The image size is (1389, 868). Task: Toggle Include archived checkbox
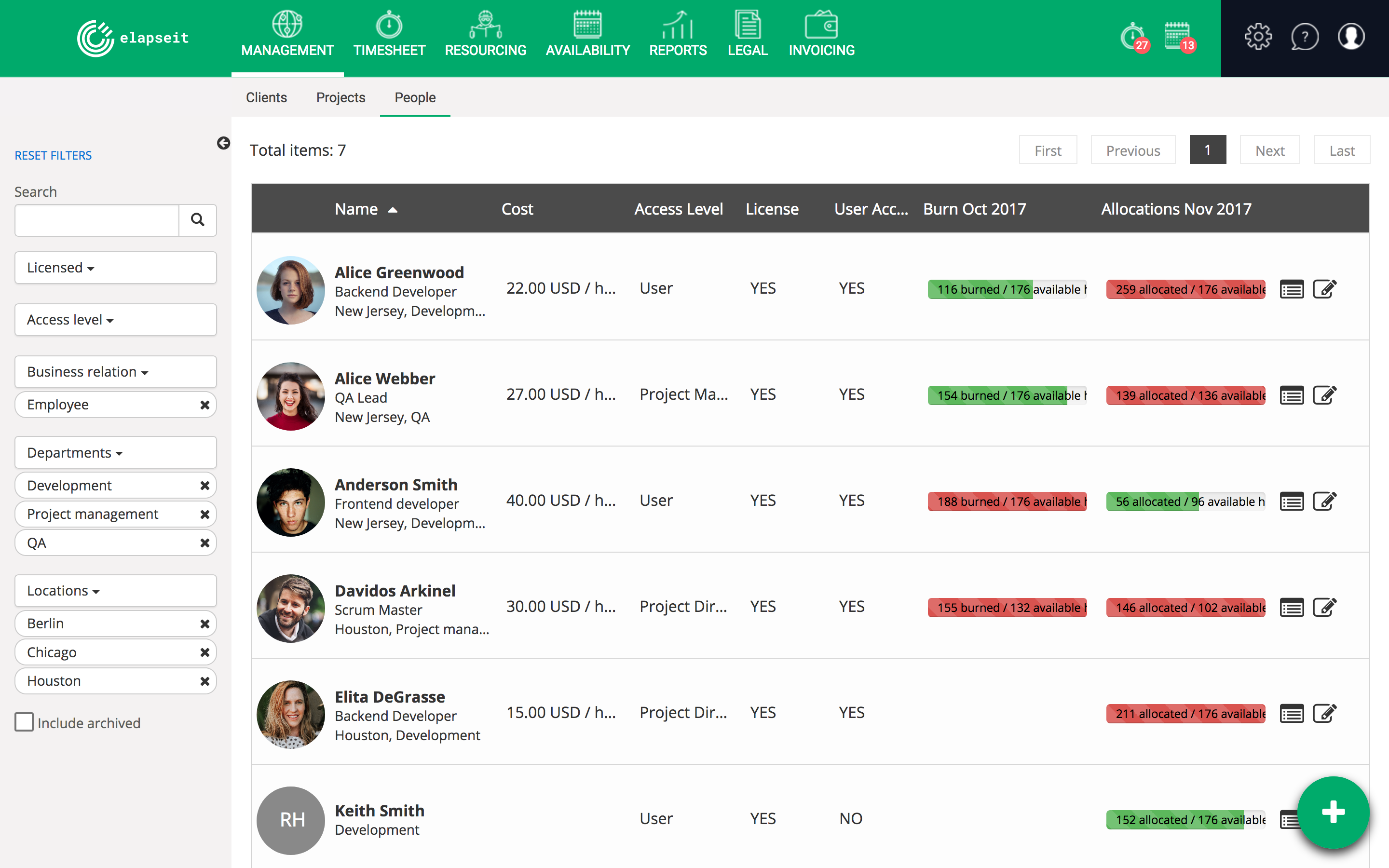[x=24, y=722]
